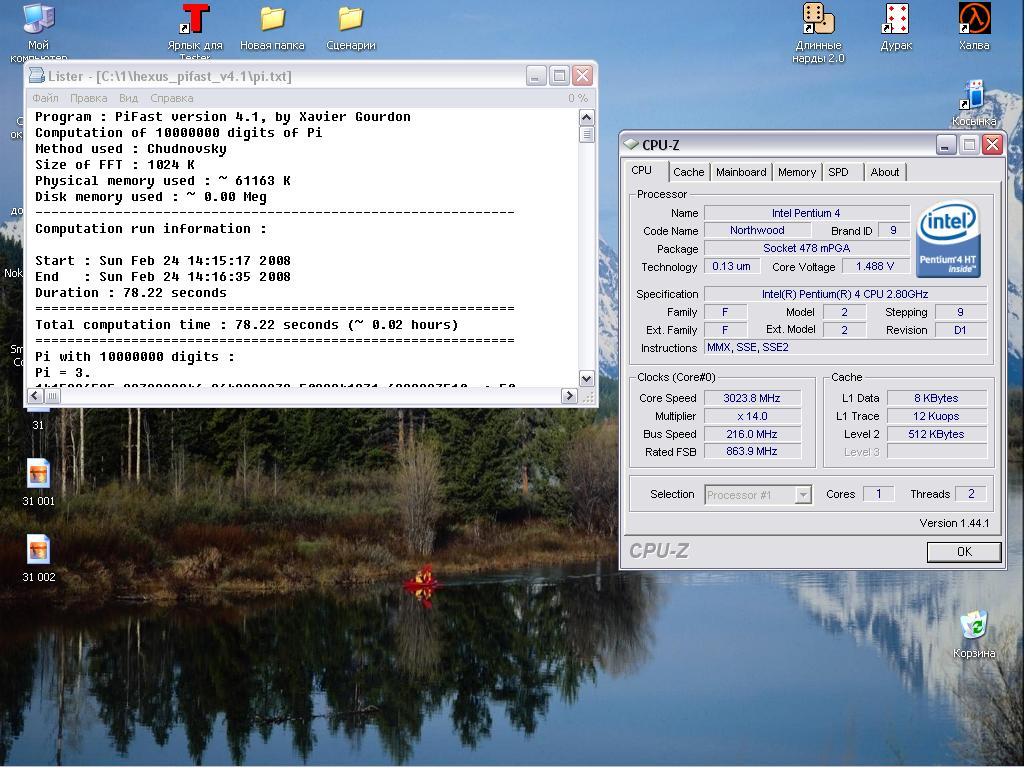This screenshot has height=768, width=1025.
Task: Click the Package value Socket 478 mPGA
Action: pos(807,248)
